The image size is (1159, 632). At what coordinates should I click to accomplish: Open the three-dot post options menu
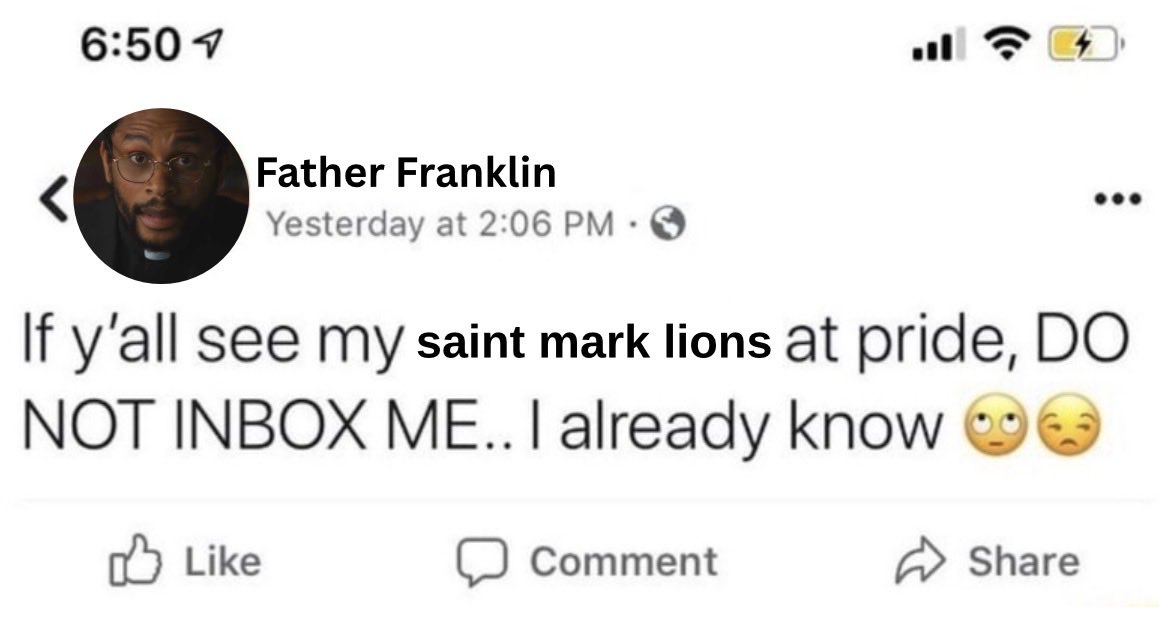click(x=1118, y=198)
